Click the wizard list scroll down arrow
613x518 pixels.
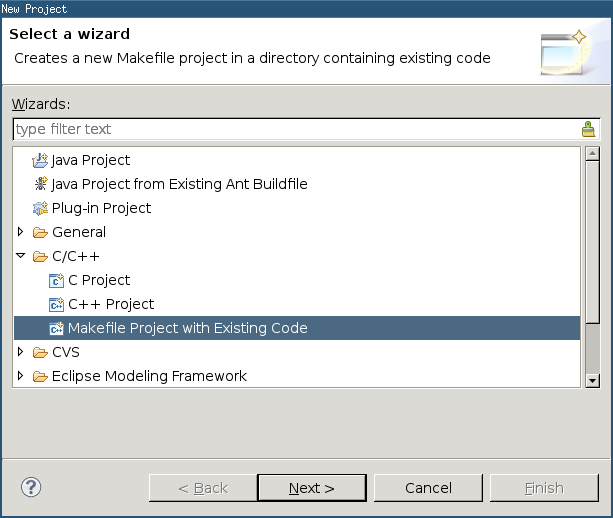pos(593,380)
